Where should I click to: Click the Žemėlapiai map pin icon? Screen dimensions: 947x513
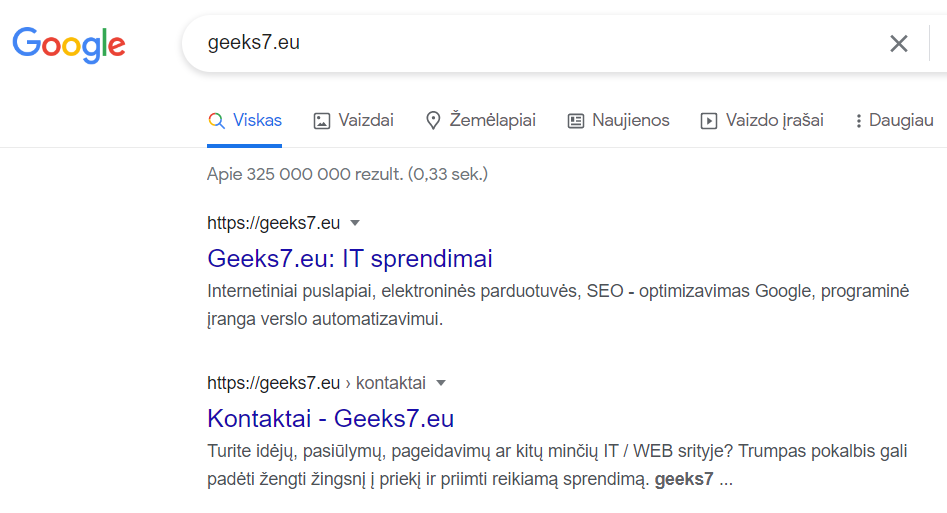click(432, 120)
